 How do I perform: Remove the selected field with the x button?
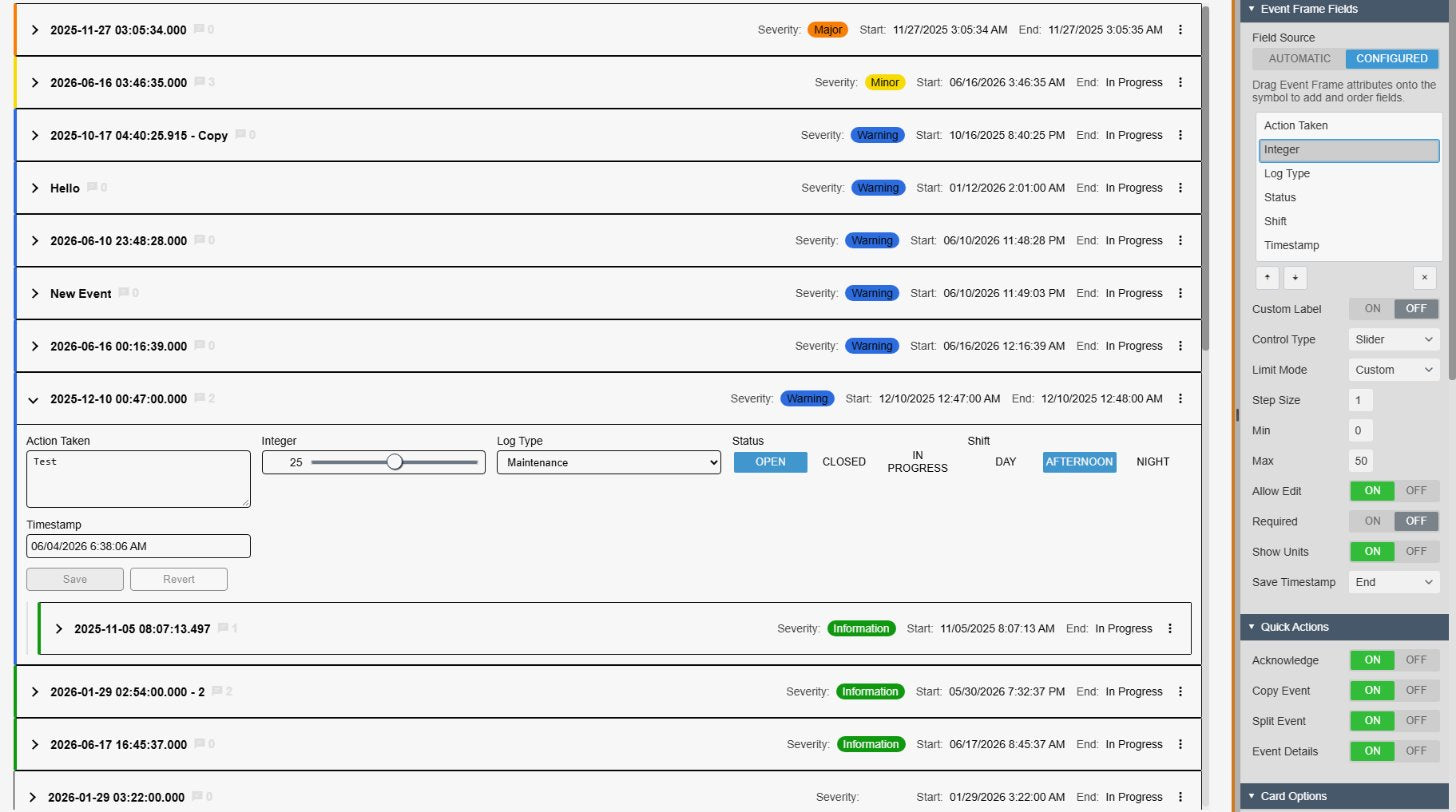tap(1424, 278)
